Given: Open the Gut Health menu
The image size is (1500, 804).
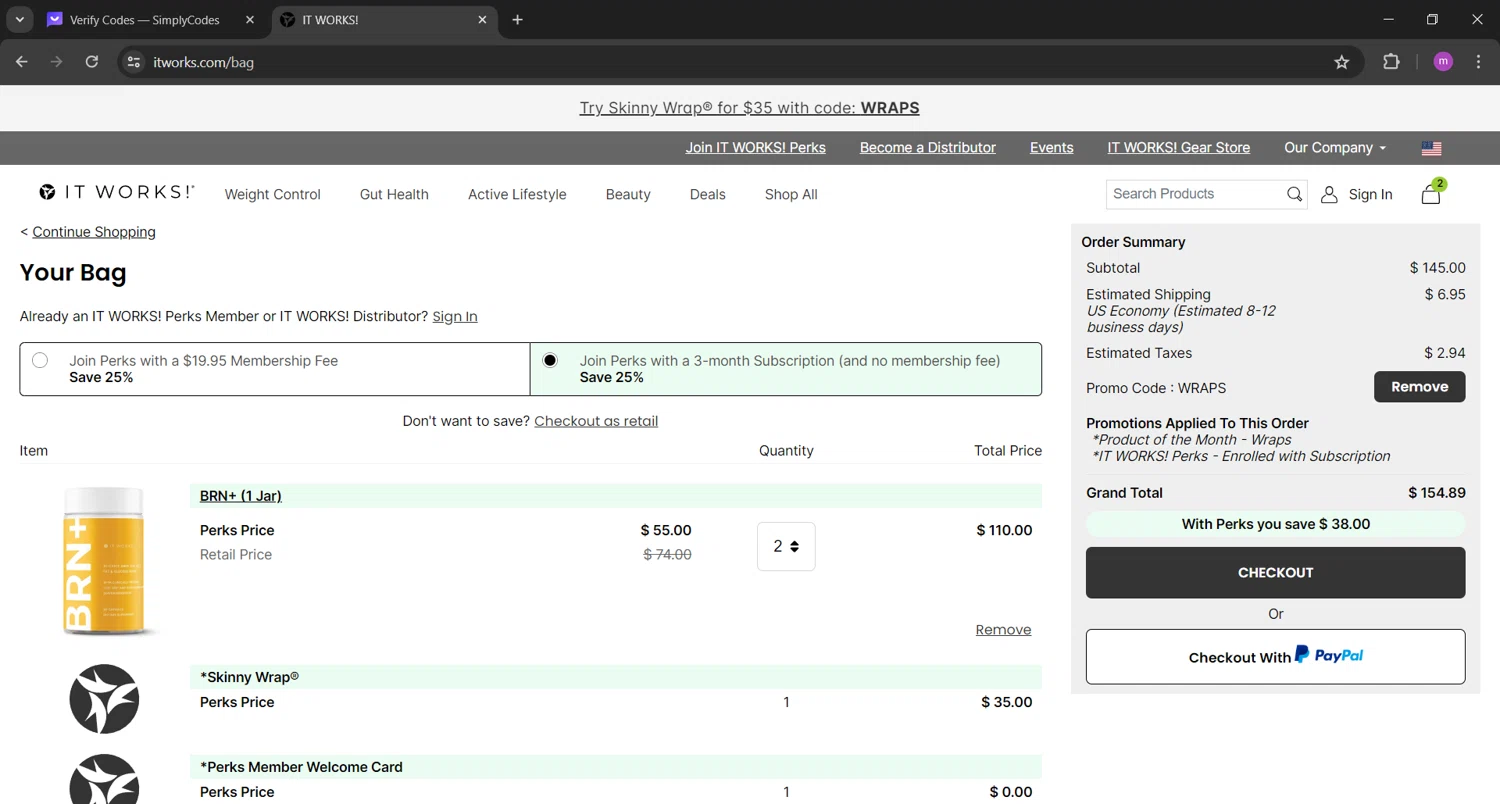Looking at the screenshot, I should pyautogui.click(x=394, y=195).
